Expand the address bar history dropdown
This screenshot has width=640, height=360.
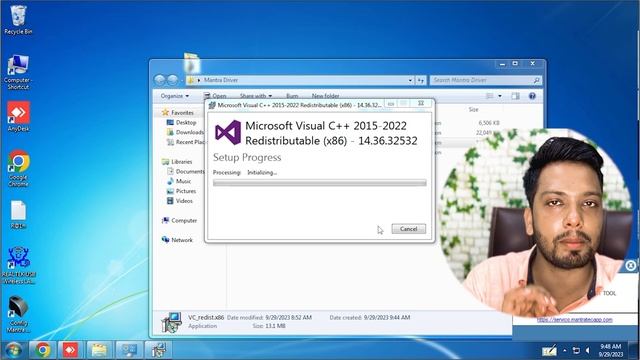click(x=410, y=80)
